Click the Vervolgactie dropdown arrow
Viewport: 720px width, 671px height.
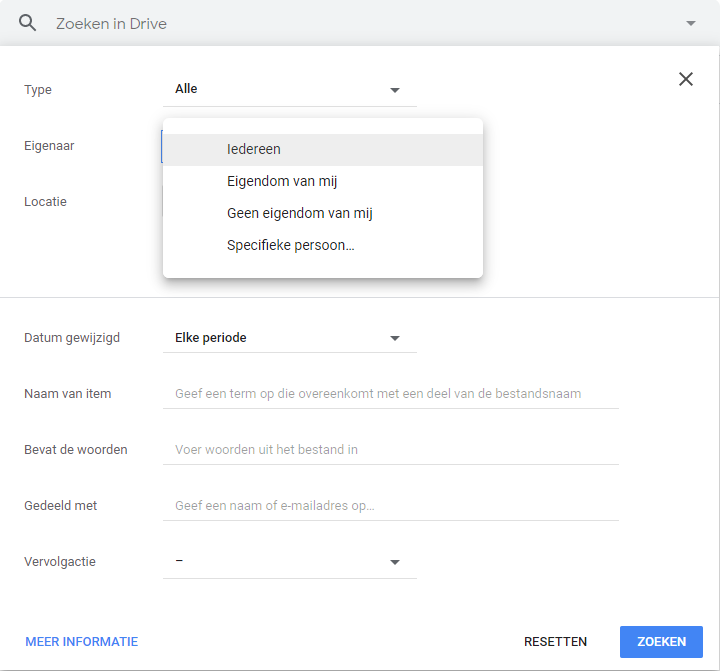coord(394,562)
